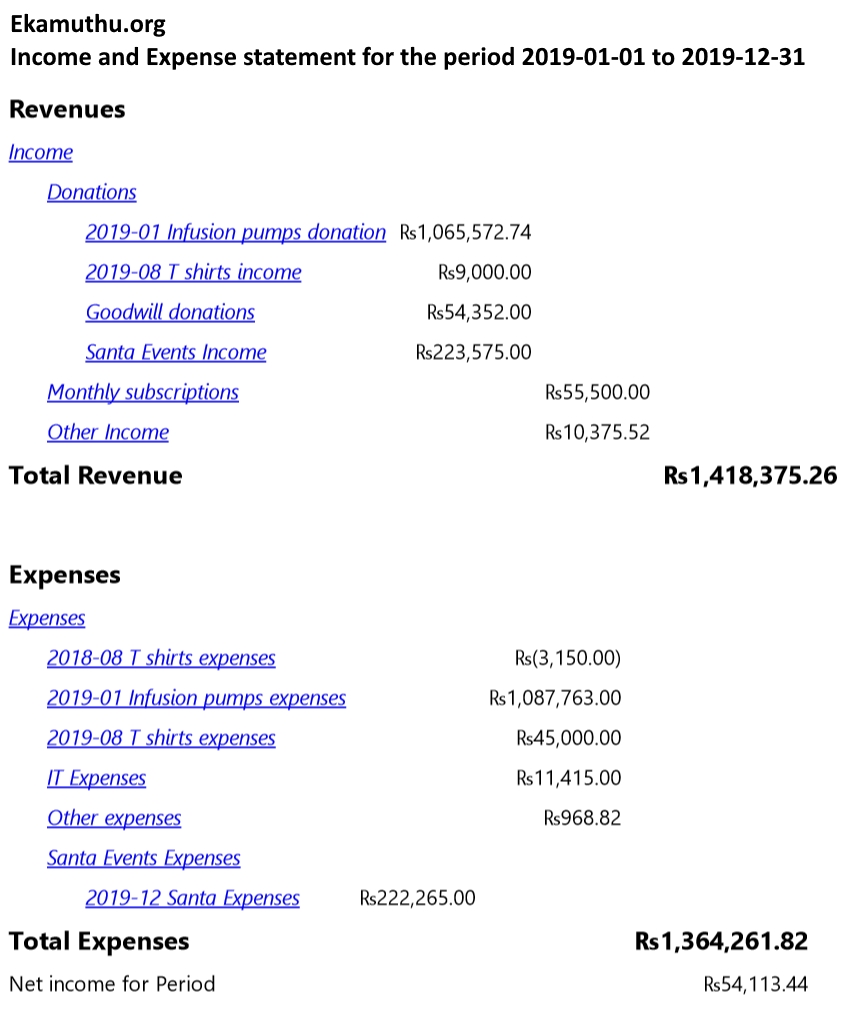Select the amount Rs11,415.00
Screen dimensions: 843x1019
[x=569, y=778]
